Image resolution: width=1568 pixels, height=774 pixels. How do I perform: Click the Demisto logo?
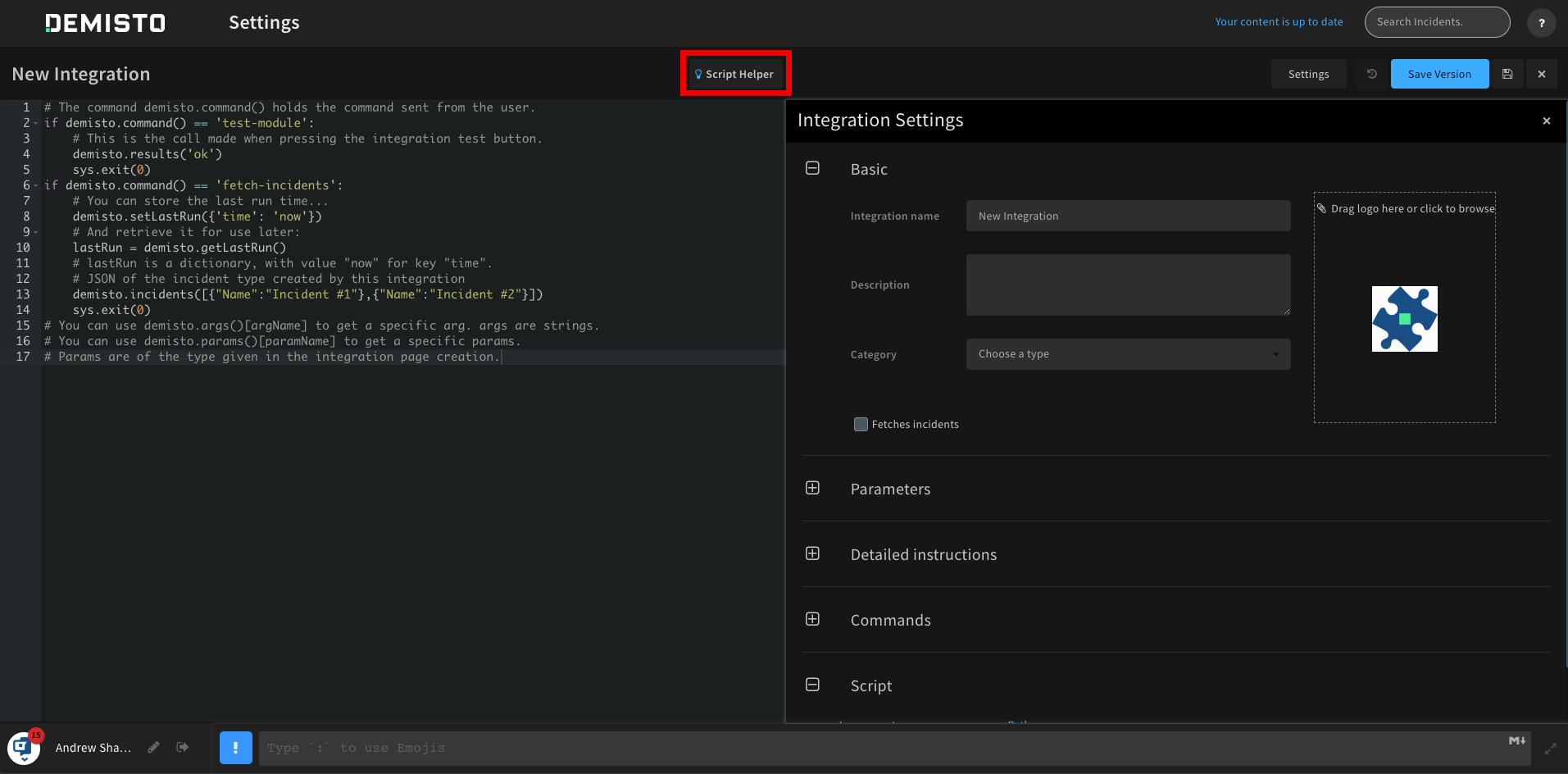pyautogui.click(x=105, y=23)
